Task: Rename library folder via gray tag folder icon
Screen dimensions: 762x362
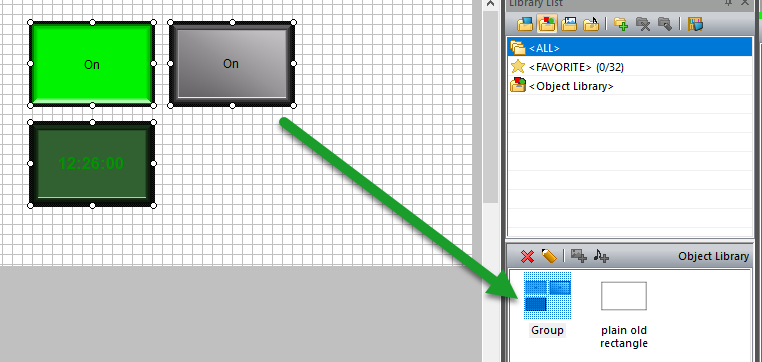Action: [664, 23]
